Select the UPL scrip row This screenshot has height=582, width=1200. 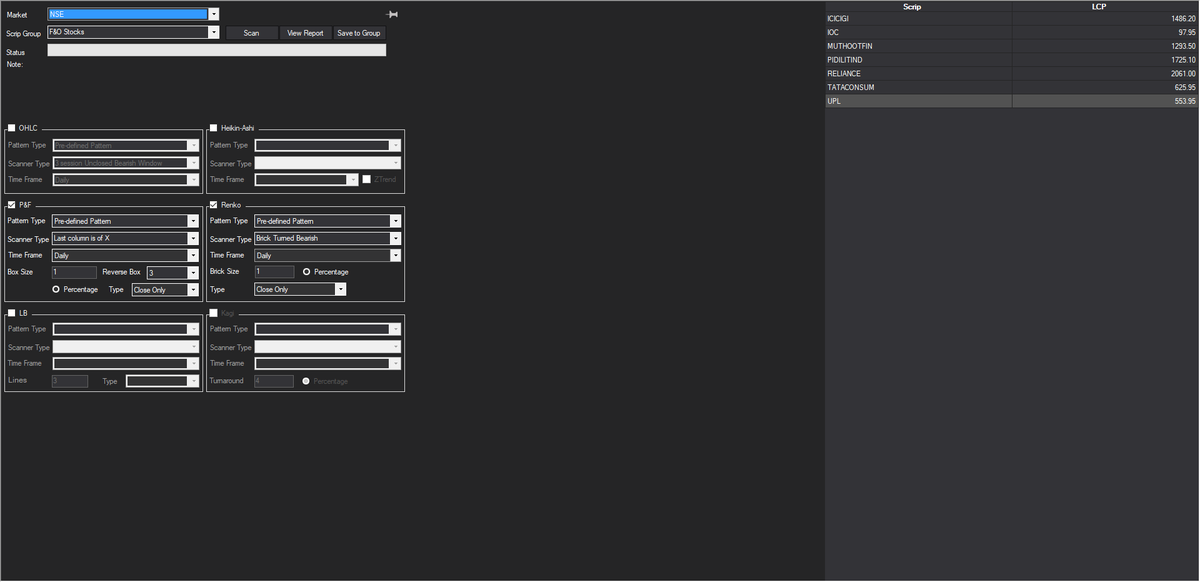click(1012, 102)
